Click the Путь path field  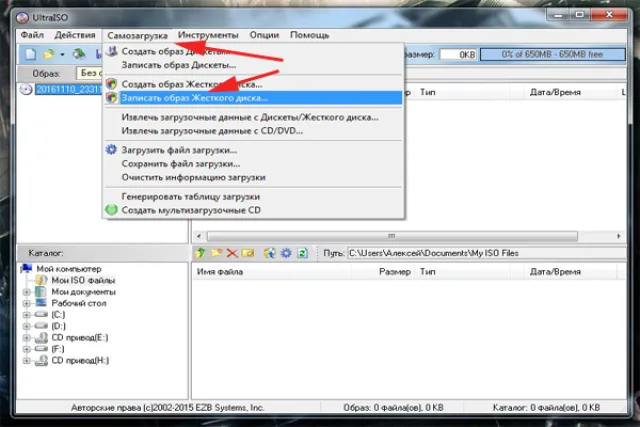pos(487,253)
